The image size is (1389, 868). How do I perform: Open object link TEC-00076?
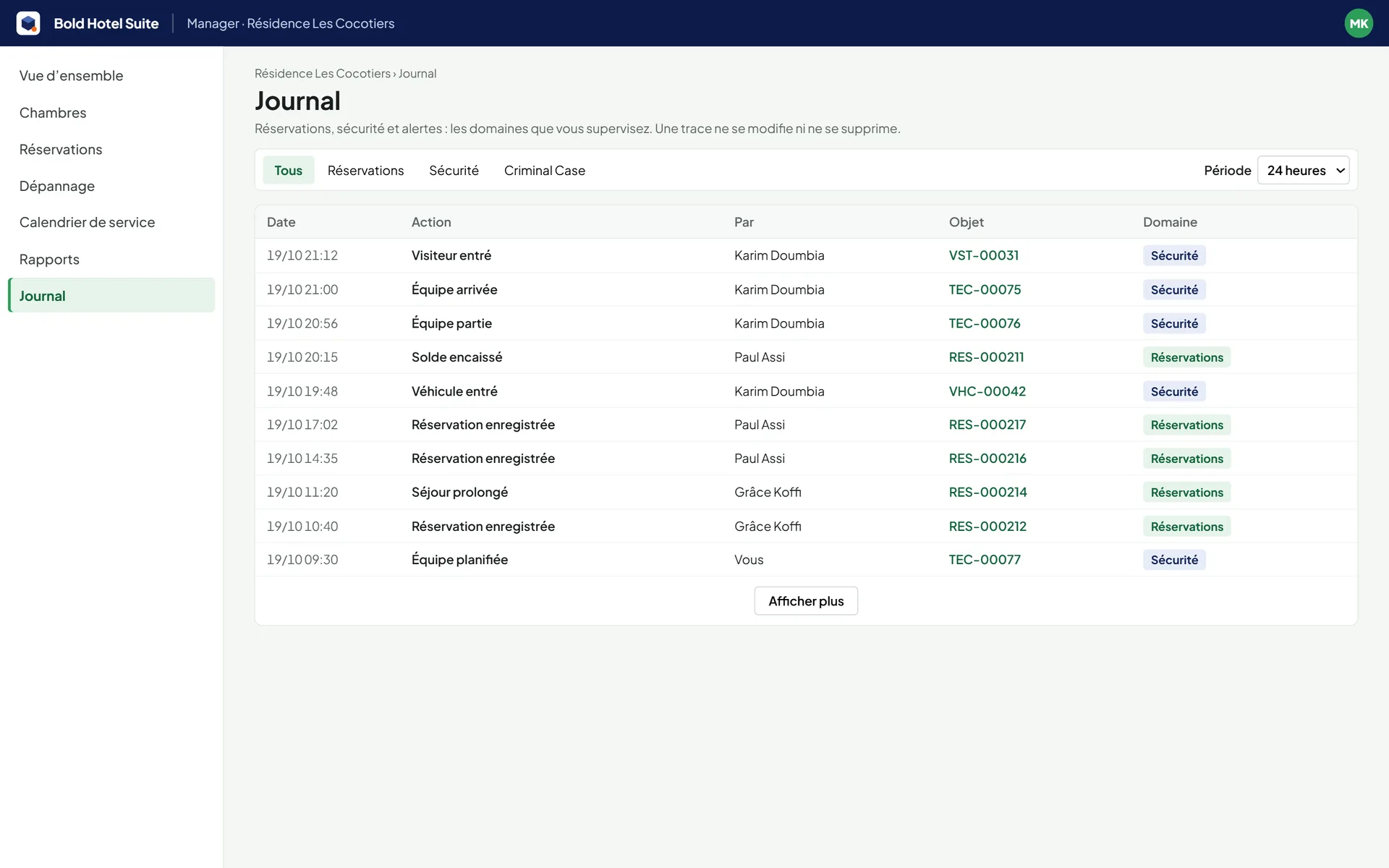[x=985, y=323]
